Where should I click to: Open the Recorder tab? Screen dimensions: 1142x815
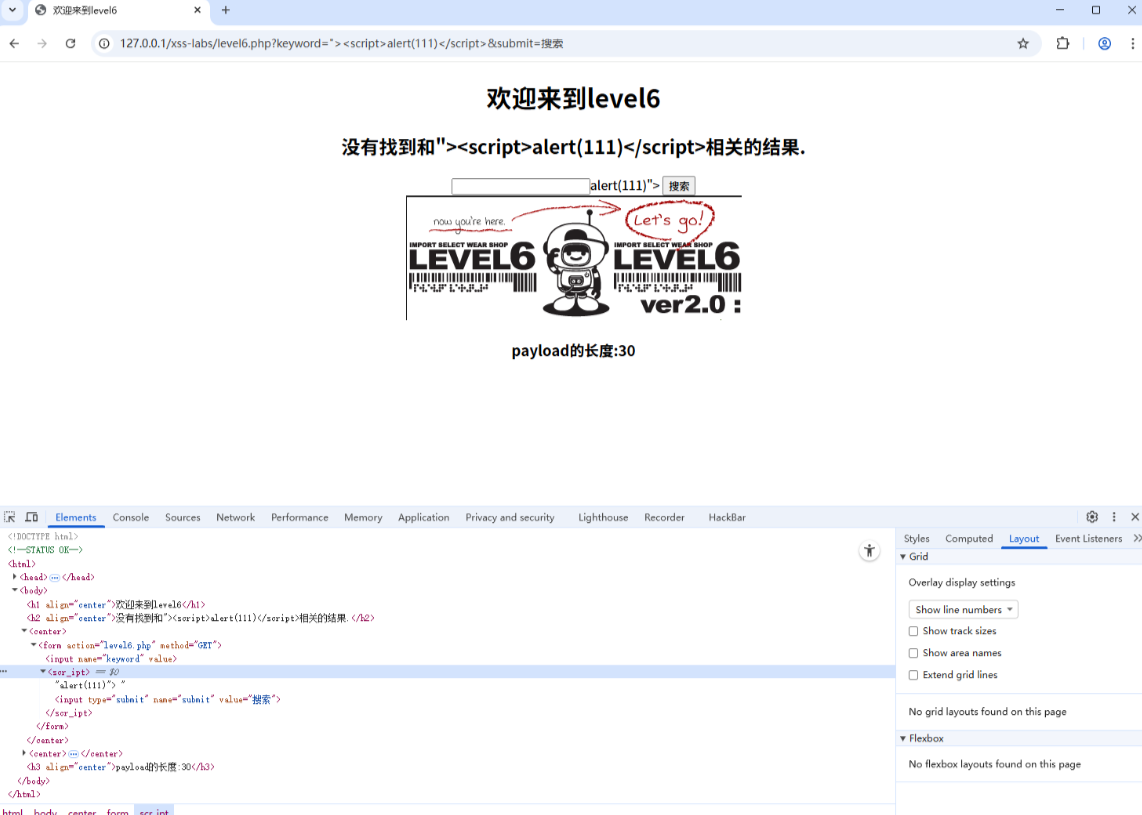point(664,517)
